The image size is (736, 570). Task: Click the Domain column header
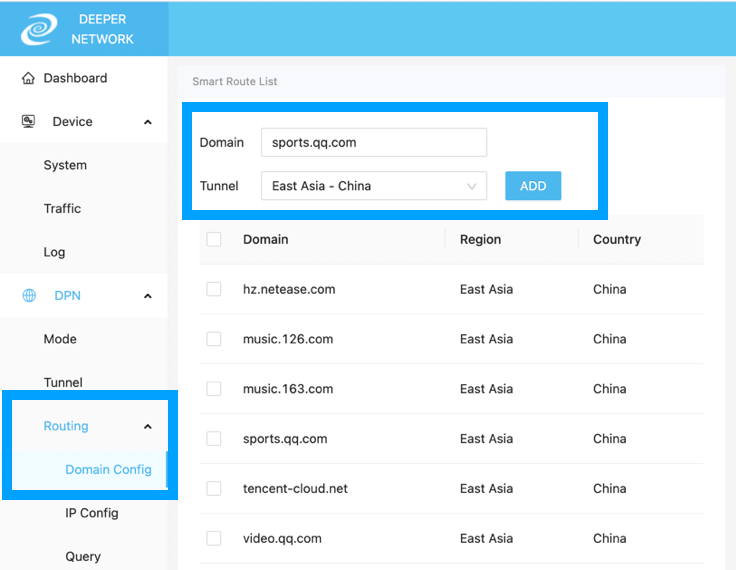coord(266,239)
